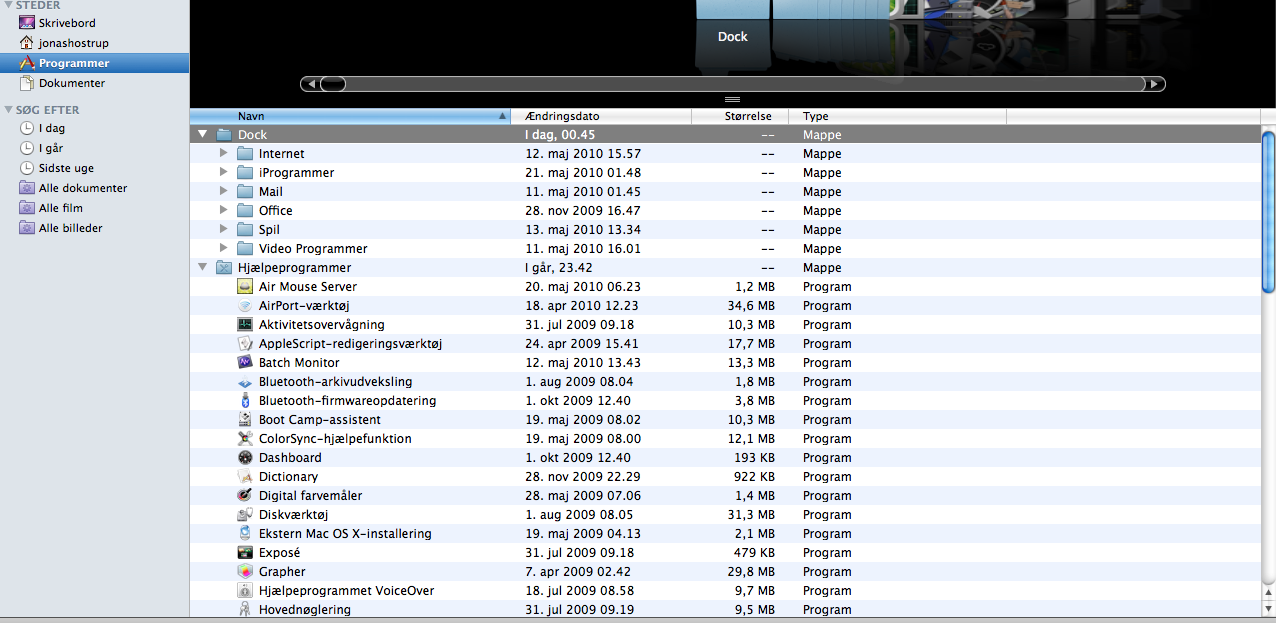The image size is (1276, 623).
Task: Click the Exposé app icon
Action: click(x=245, y=553)
